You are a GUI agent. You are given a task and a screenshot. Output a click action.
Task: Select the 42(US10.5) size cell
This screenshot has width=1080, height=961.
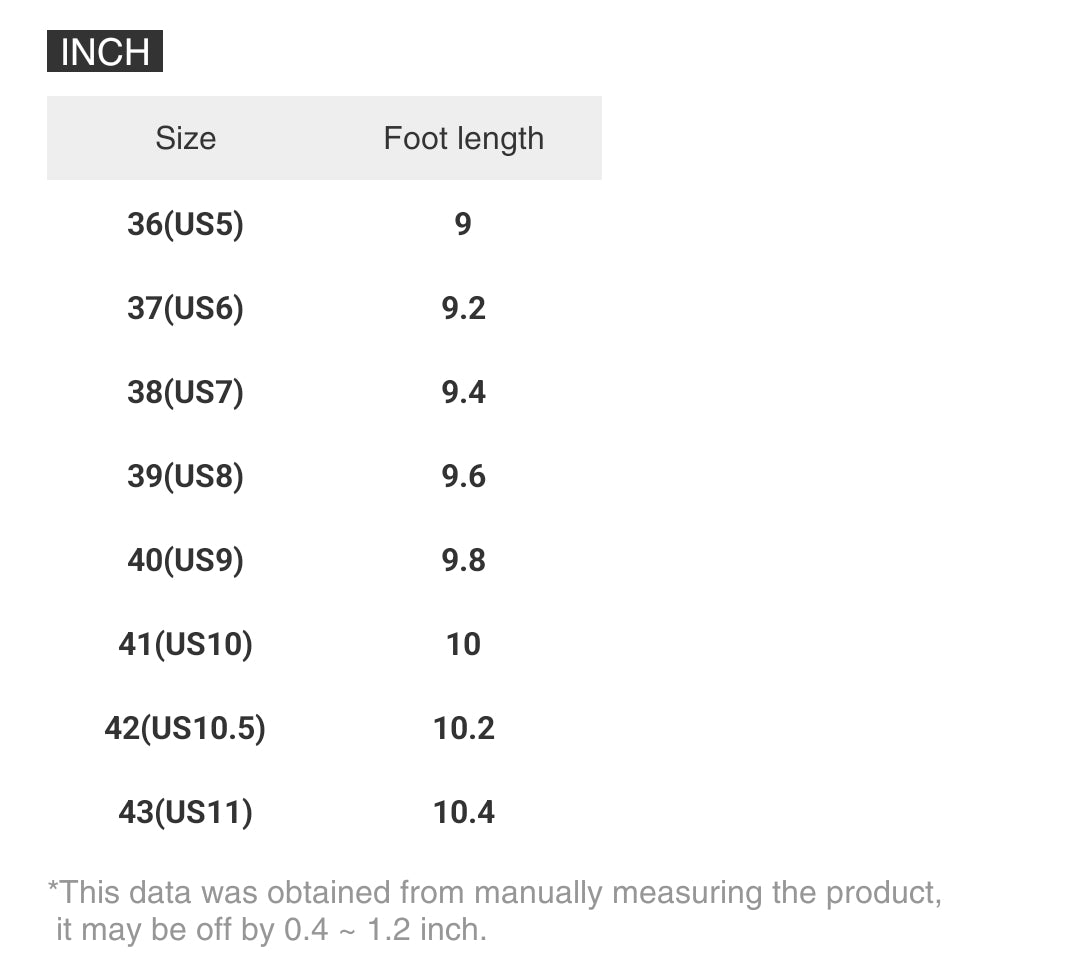point(185,728)
